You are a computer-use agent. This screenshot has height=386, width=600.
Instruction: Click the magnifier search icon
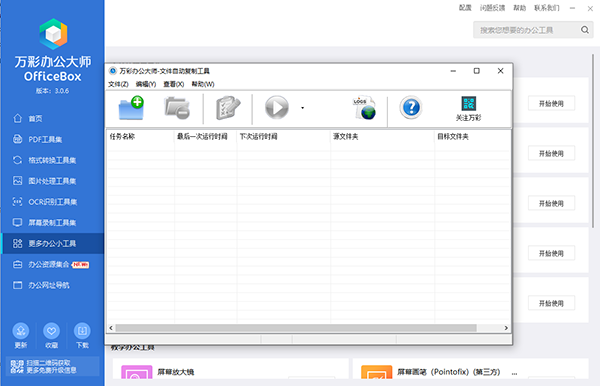585,30
